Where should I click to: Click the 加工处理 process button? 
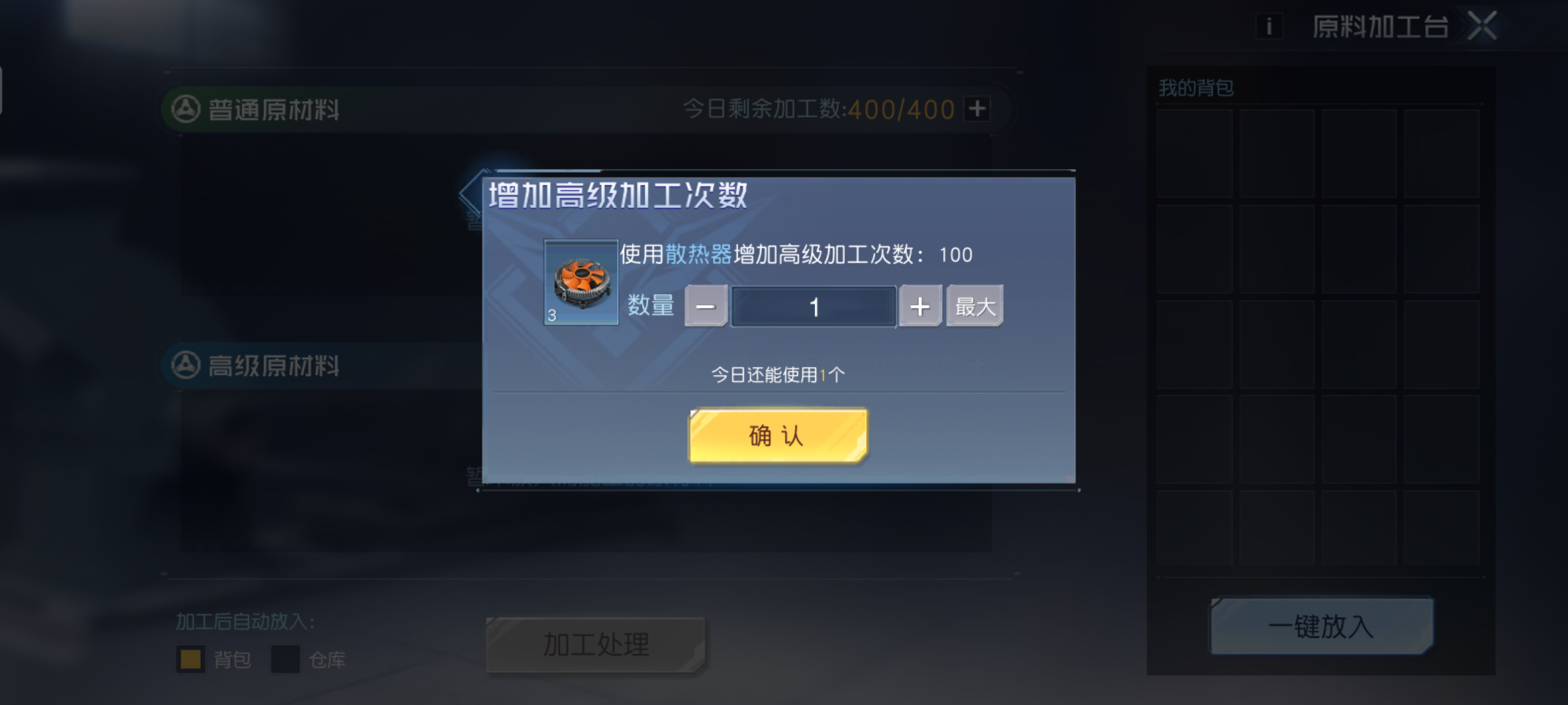pos(596,645)
